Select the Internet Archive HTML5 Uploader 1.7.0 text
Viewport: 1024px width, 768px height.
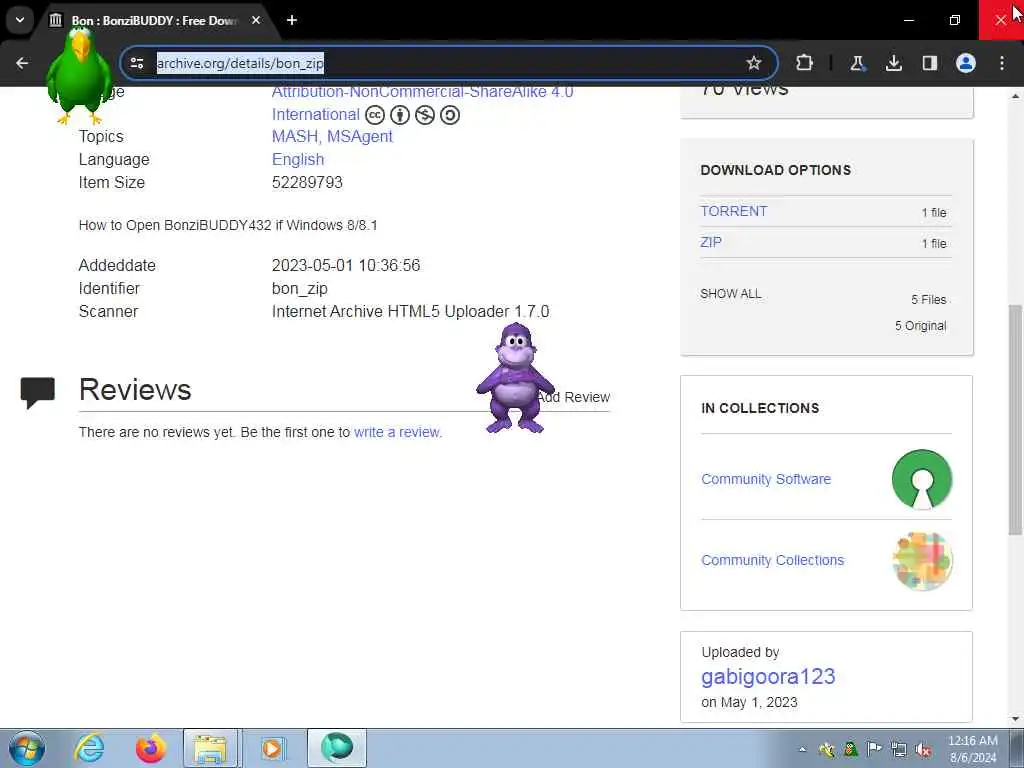tap(410, 312)
